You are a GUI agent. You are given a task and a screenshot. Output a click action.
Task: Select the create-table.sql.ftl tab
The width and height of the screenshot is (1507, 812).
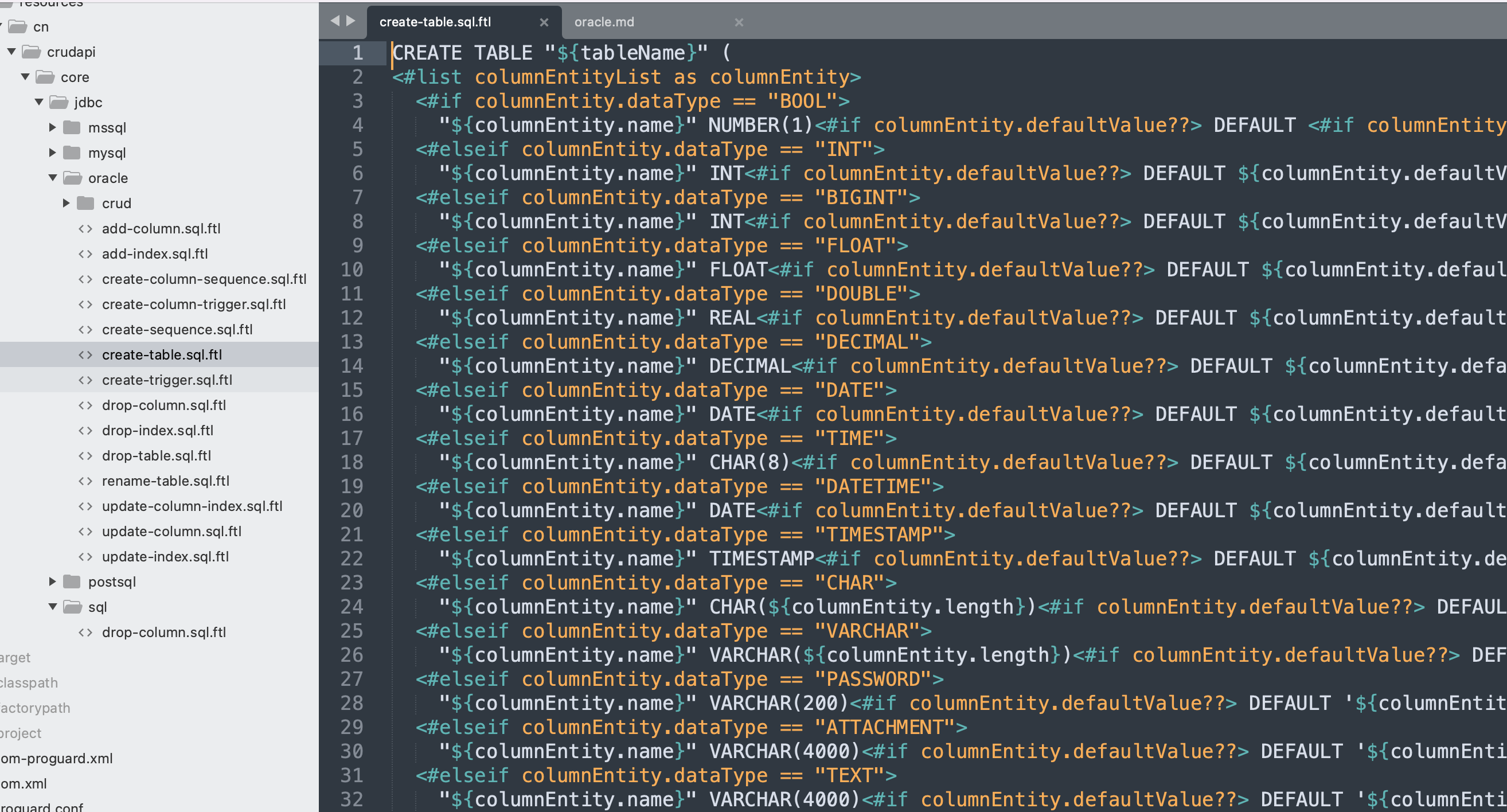[435, 22]
